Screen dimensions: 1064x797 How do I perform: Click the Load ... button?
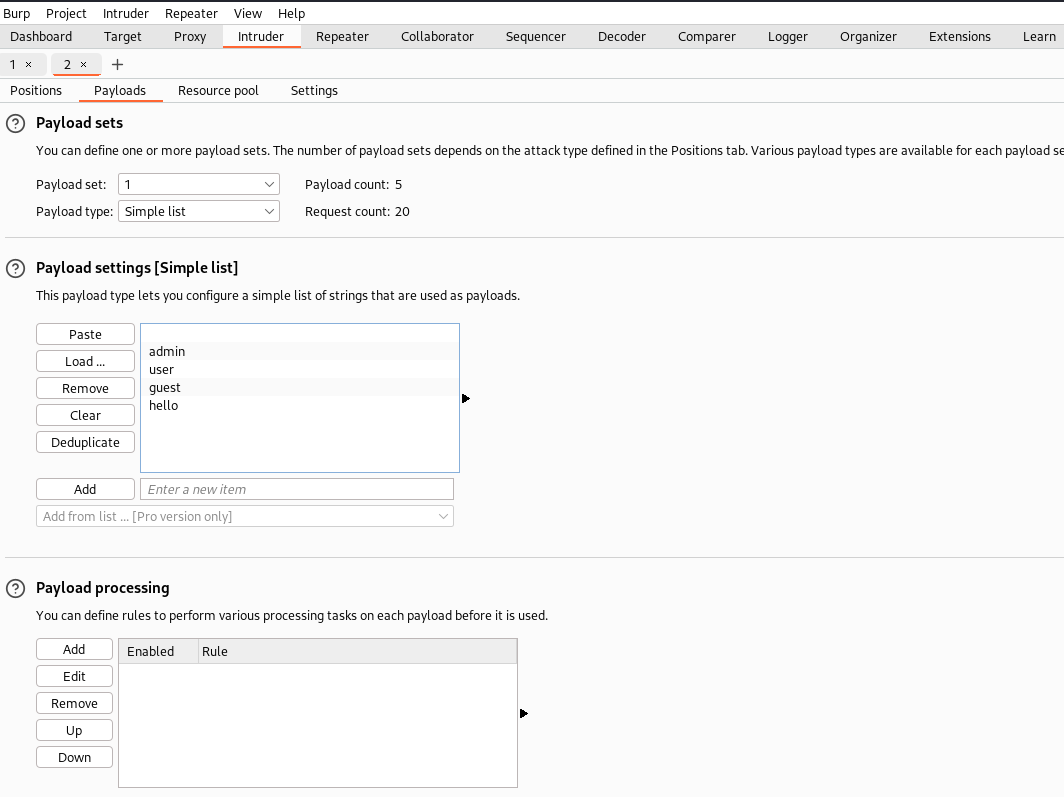pos(86,362)
